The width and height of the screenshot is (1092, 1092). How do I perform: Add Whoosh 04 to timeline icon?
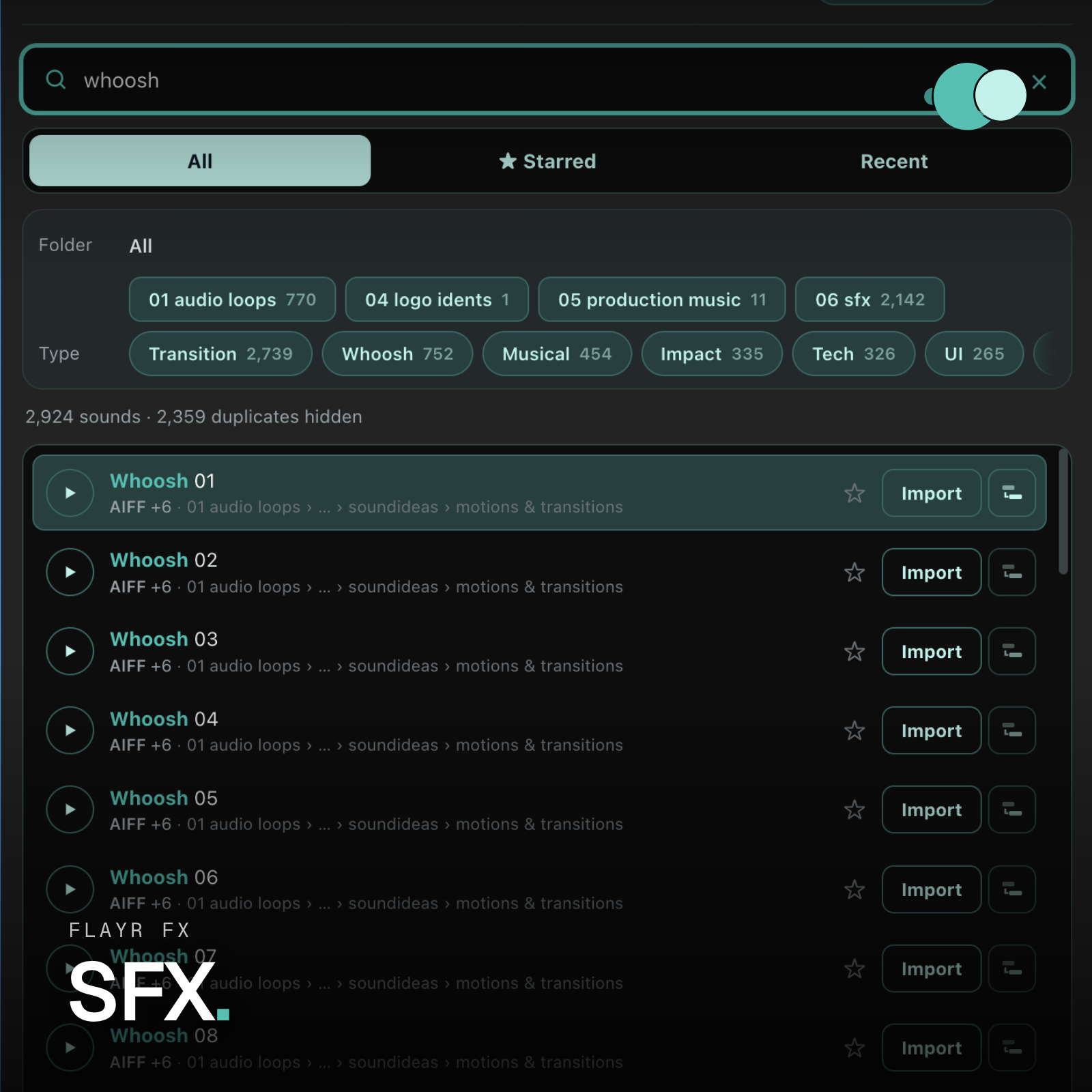(x=1012, y=730)
